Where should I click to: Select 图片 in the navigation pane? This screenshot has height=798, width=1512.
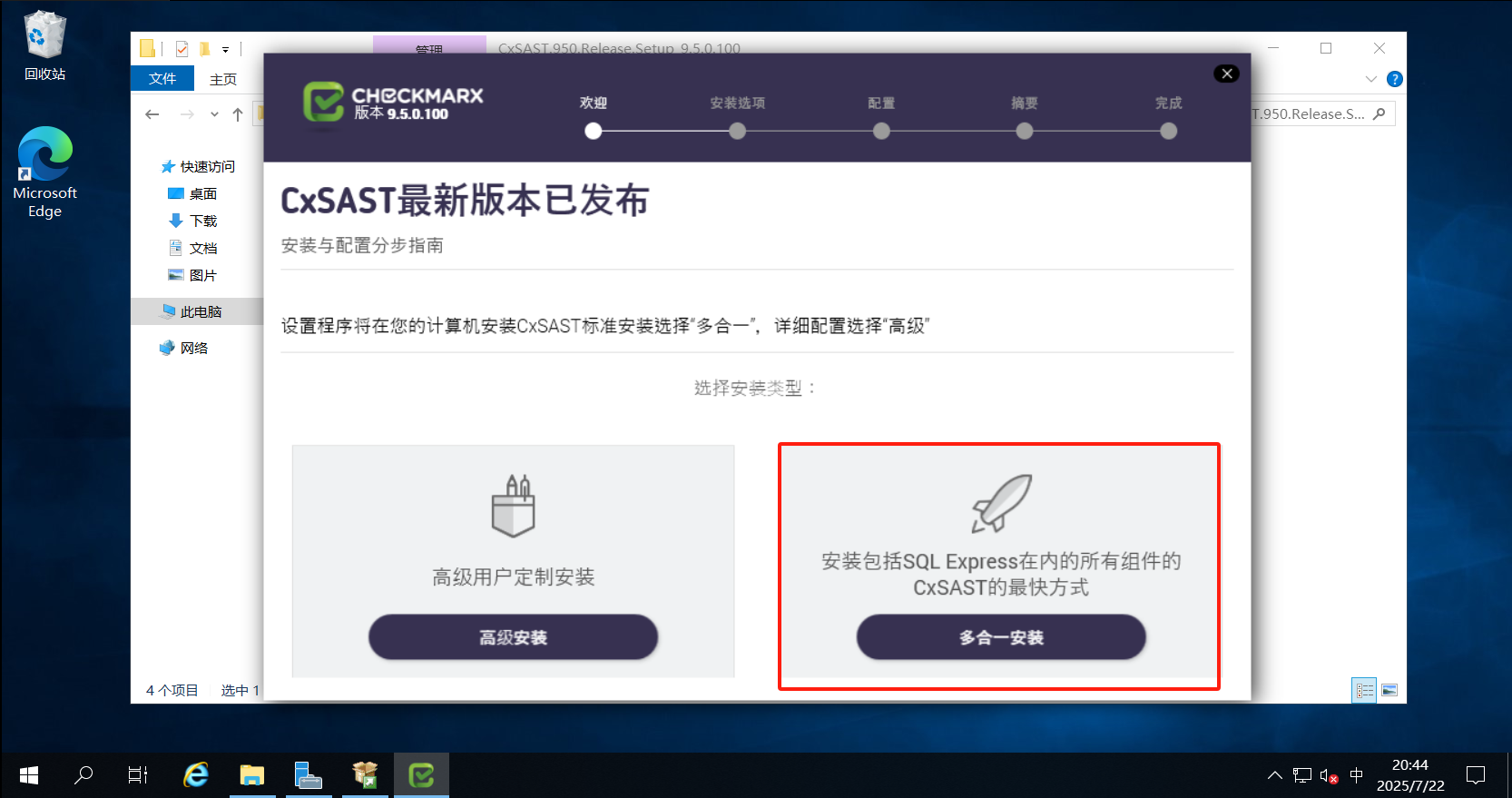click(x=192, y=275)
